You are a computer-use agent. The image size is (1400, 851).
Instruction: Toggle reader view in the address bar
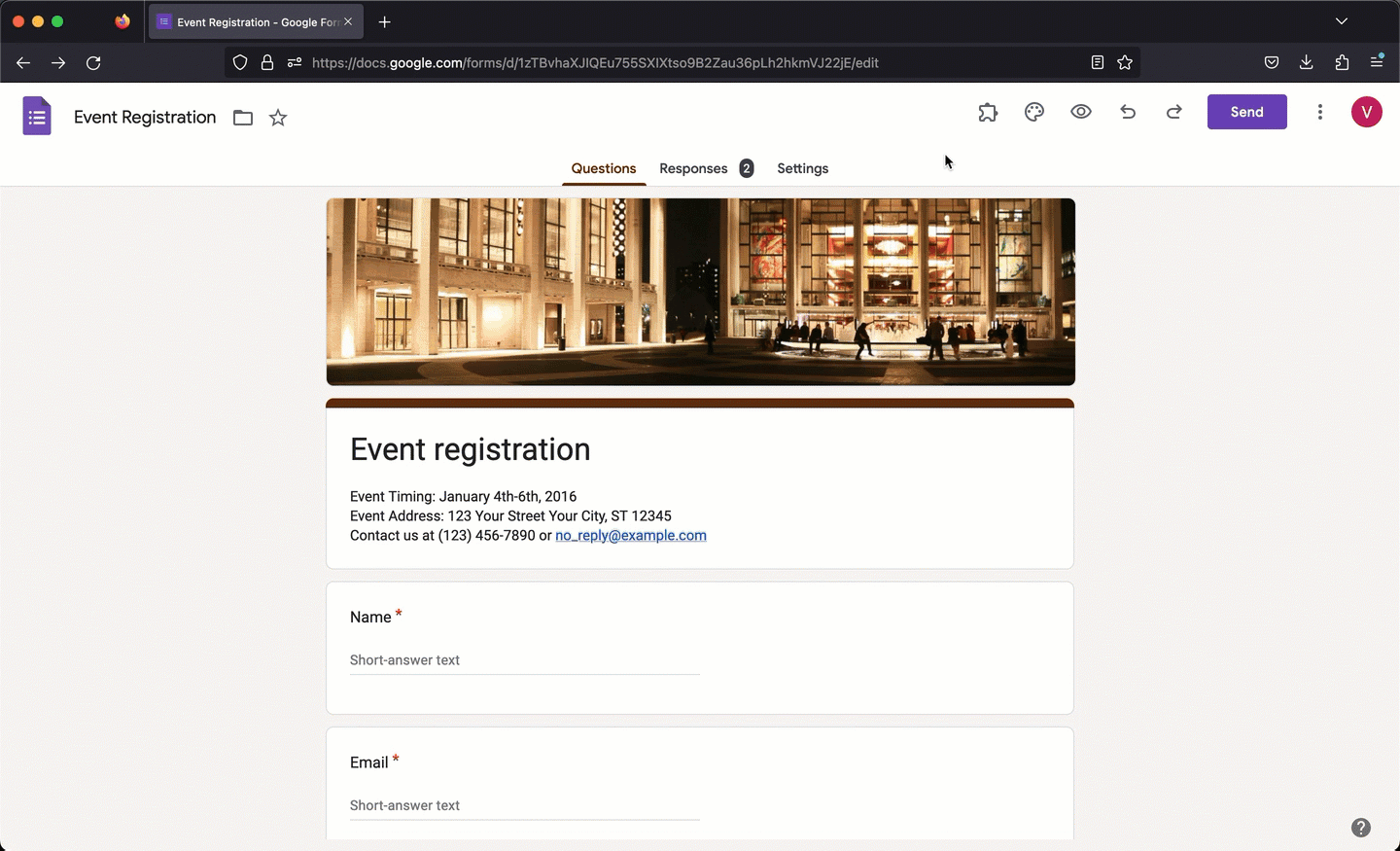[x=1097, y=62]
